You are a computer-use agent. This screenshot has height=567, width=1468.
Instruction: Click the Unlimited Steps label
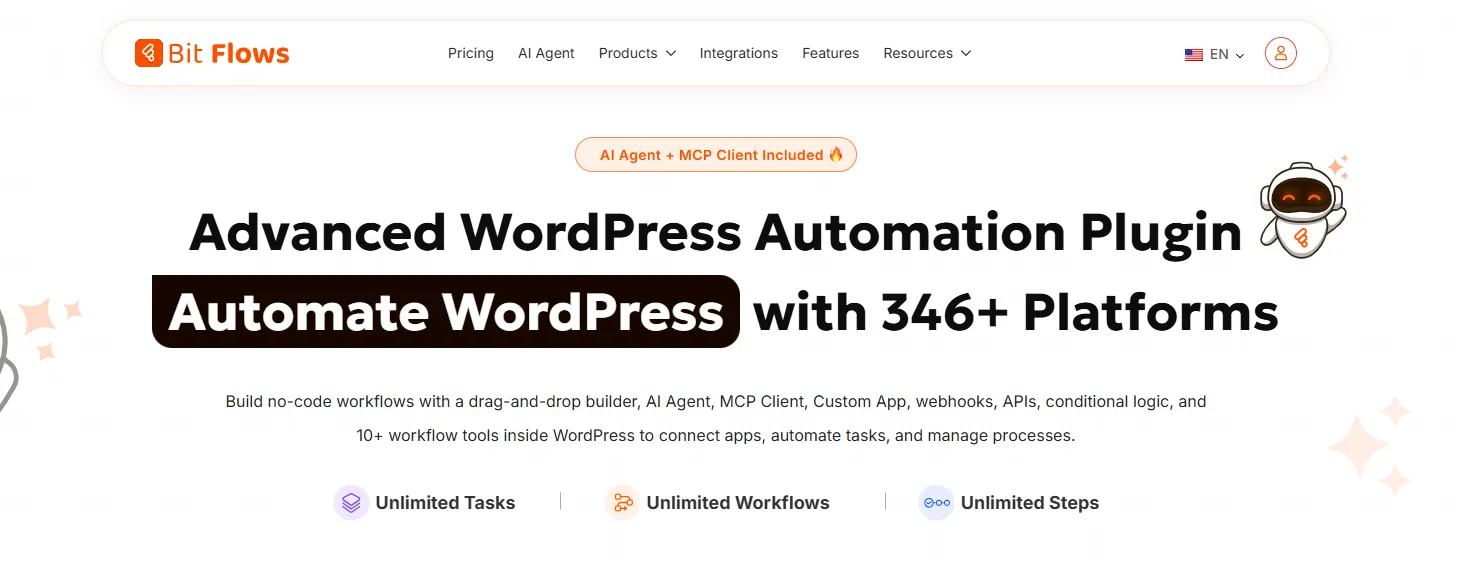(1030, 503)
